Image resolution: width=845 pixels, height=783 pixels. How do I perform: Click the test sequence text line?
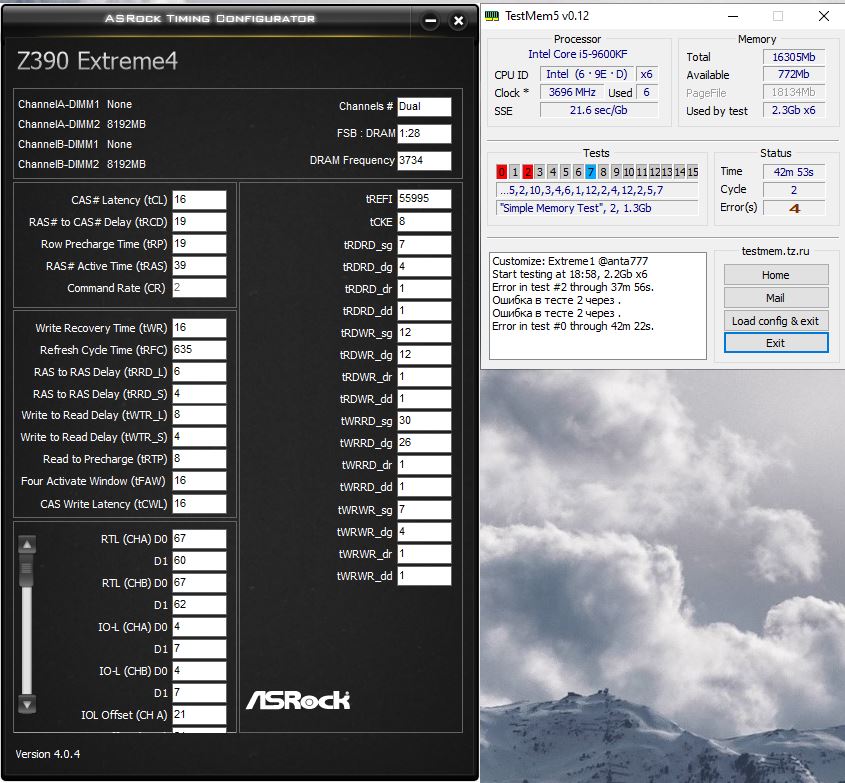coord(597,190)
